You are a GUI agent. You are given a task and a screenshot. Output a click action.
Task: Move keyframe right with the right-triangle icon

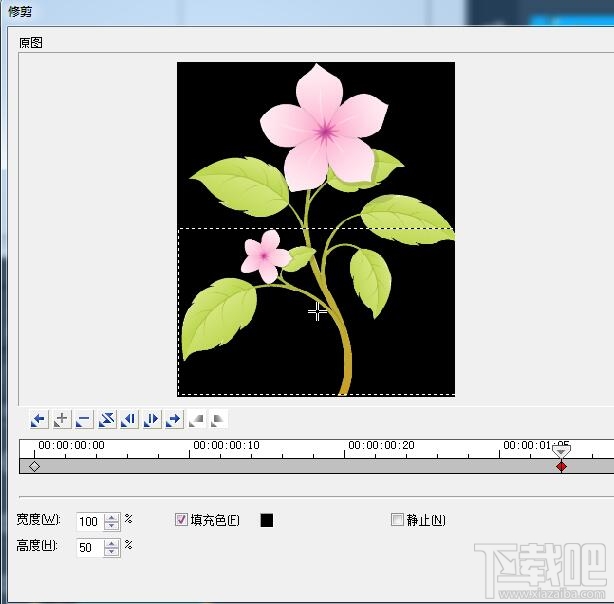pos(152,420)
